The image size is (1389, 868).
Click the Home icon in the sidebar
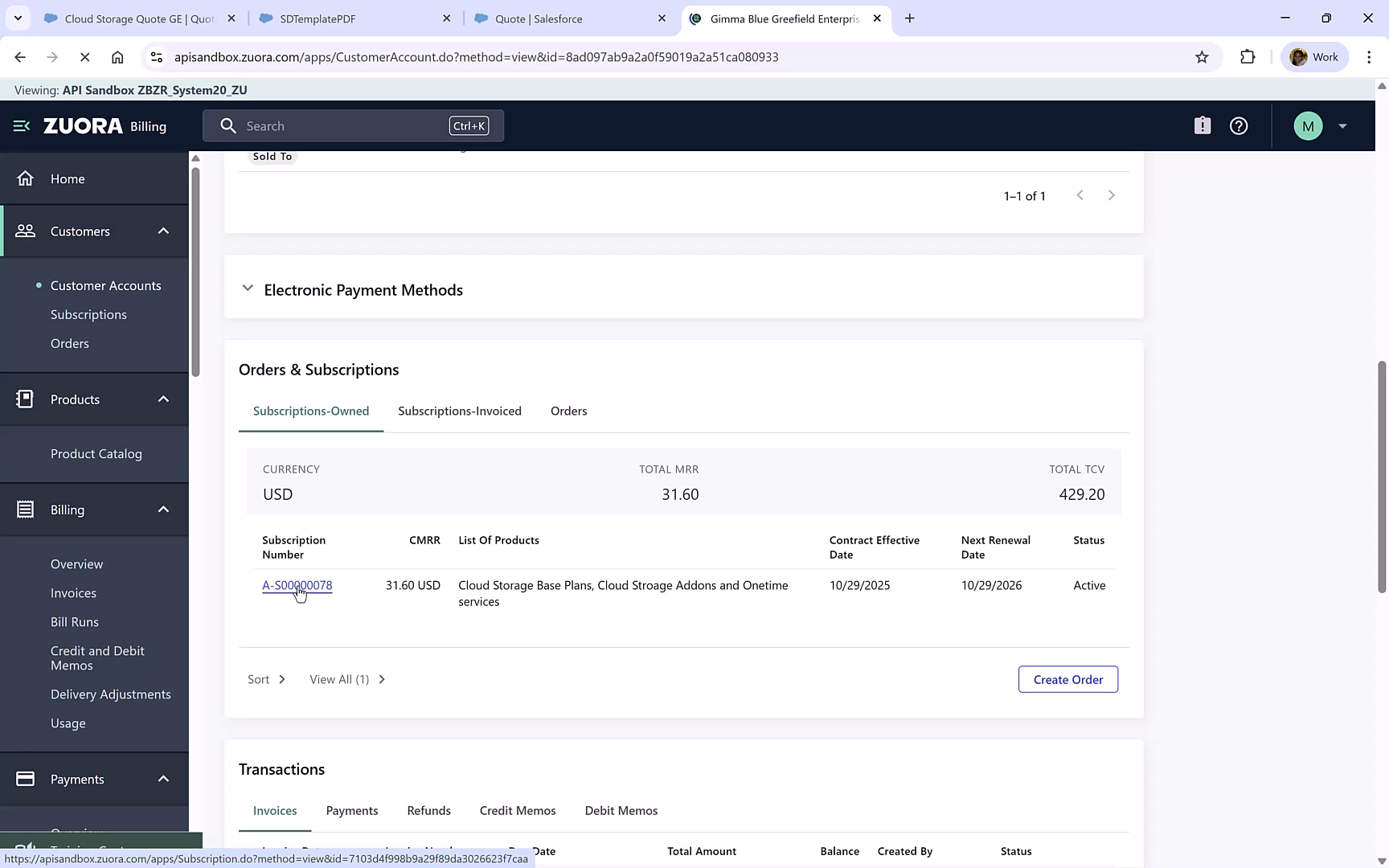(25, 178)
